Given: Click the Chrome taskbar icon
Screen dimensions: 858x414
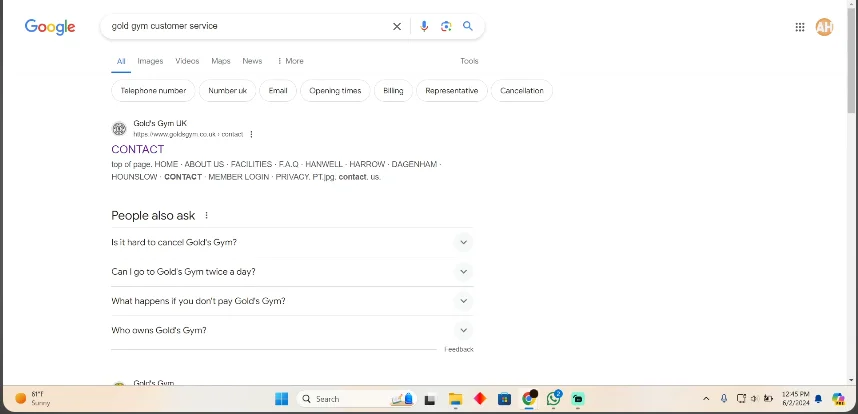Looking at the screenshot, I should pos(529,399).
